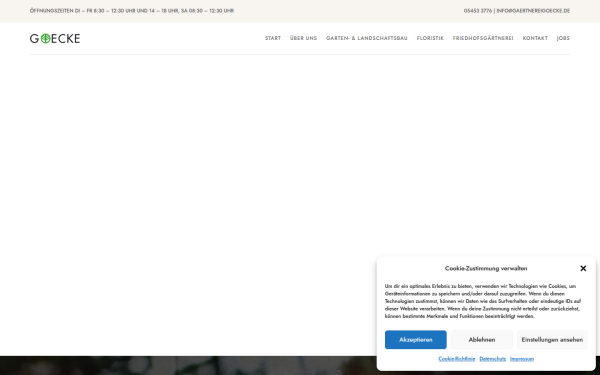The image size is (600, 375).
Task: Open the Impressum link
Action: point(522,359)
